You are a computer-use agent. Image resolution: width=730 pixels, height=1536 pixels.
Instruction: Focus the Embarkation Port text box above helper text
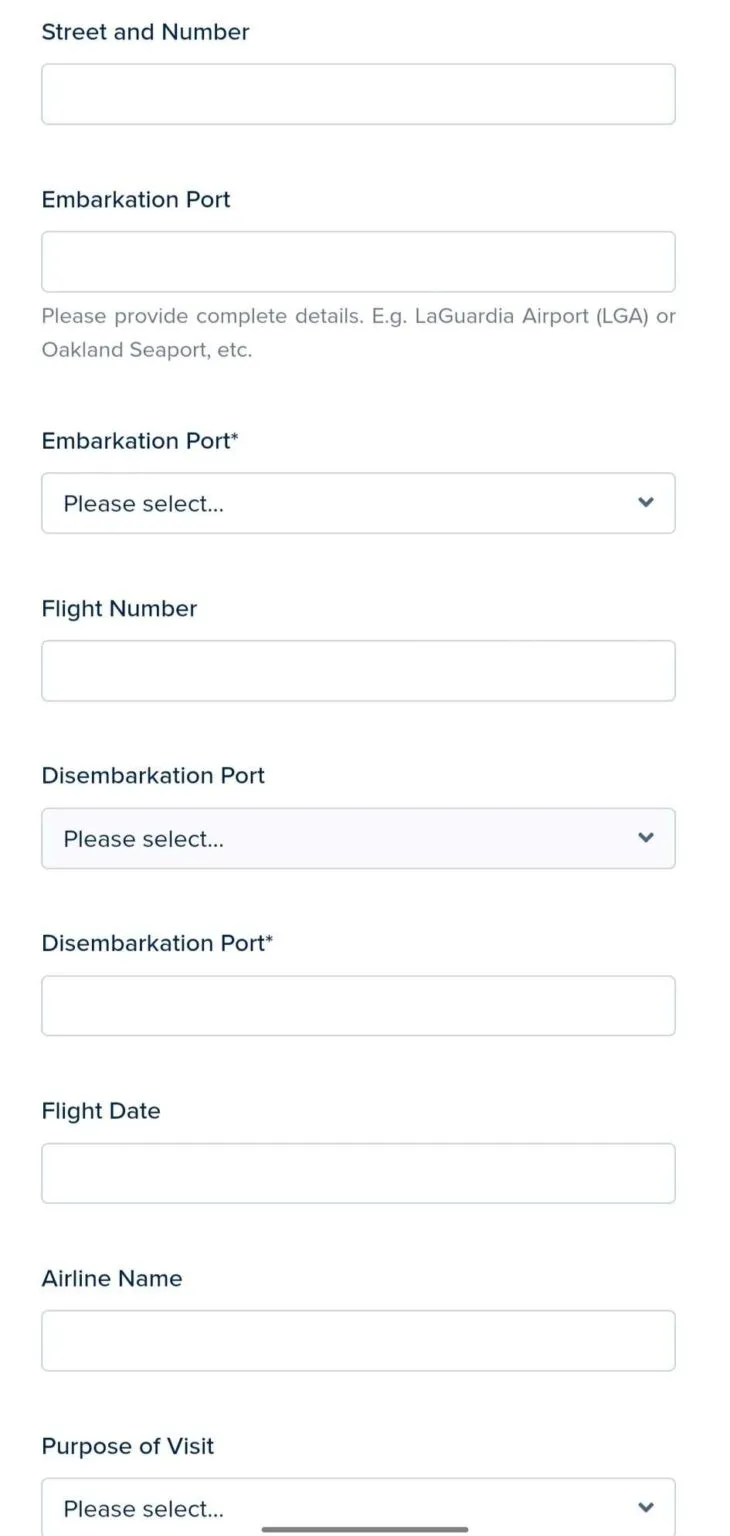[358, 262]
